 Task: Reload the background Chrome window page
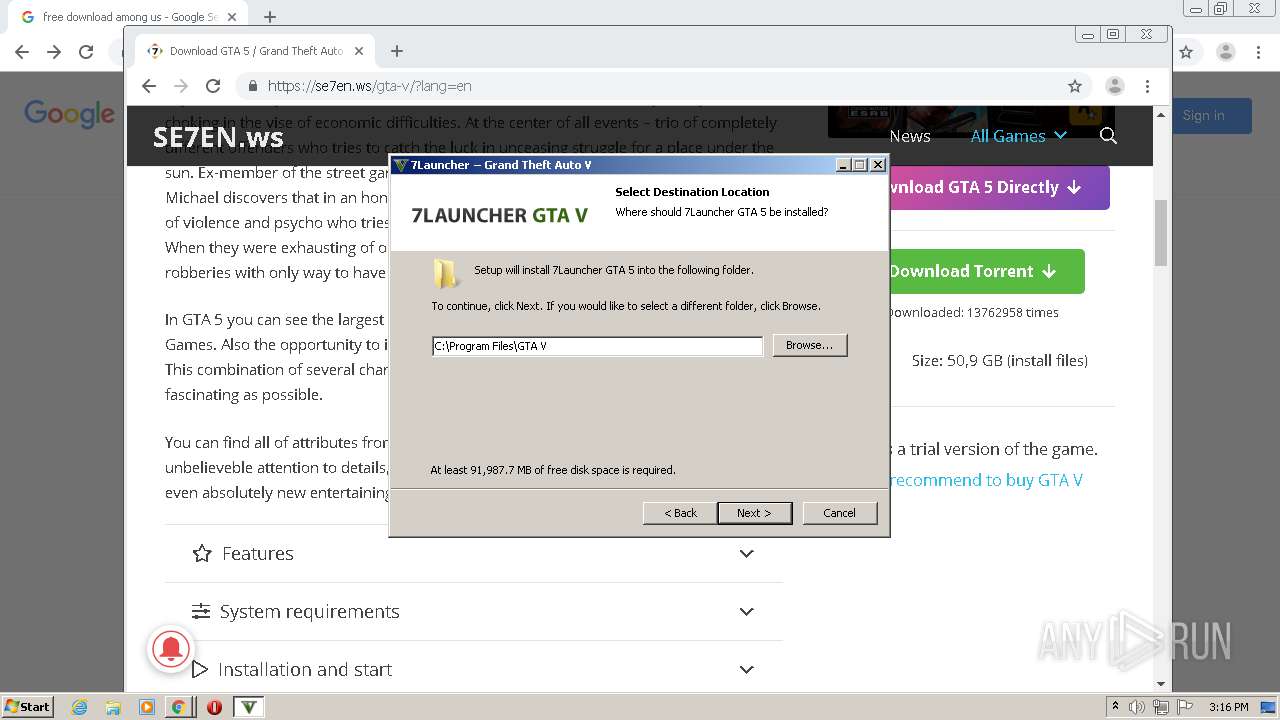(x=86, y=52)
